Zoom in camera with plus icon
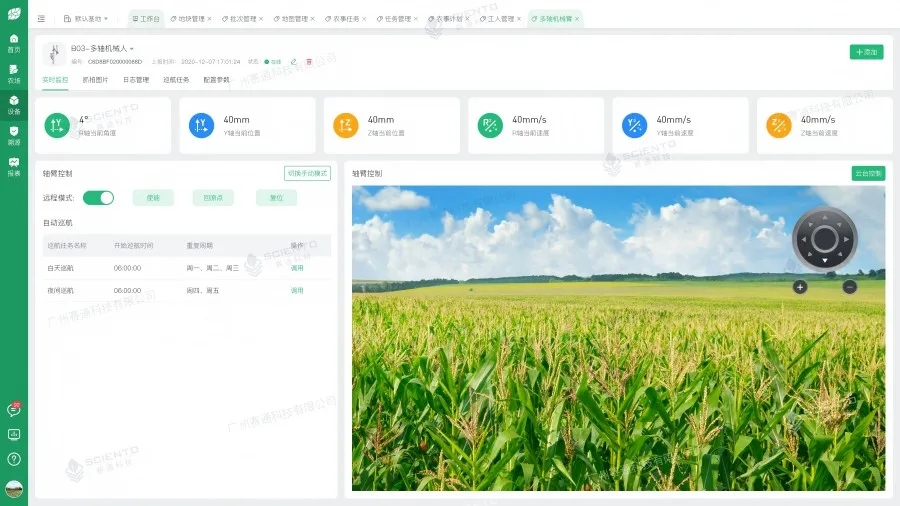 [x=800, y=287]
